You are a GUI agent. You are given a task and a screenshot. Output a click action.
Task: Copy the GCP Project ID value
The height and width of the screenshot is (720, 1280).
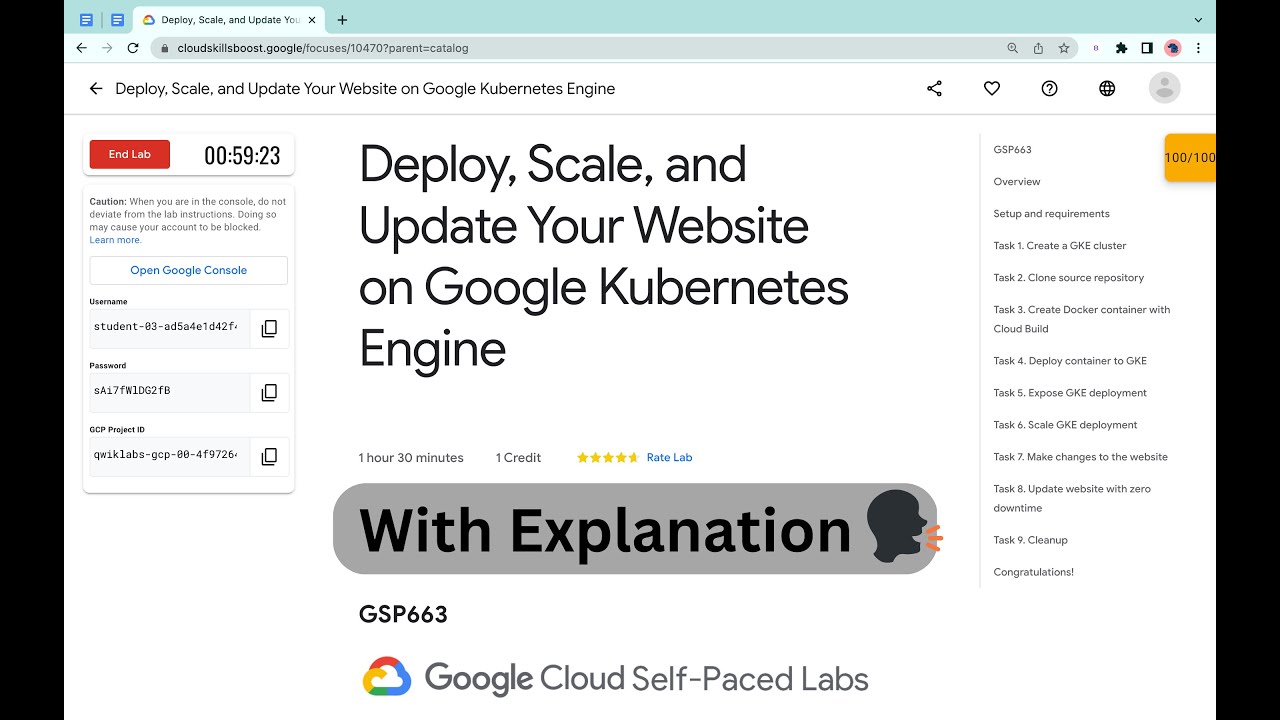269,456
